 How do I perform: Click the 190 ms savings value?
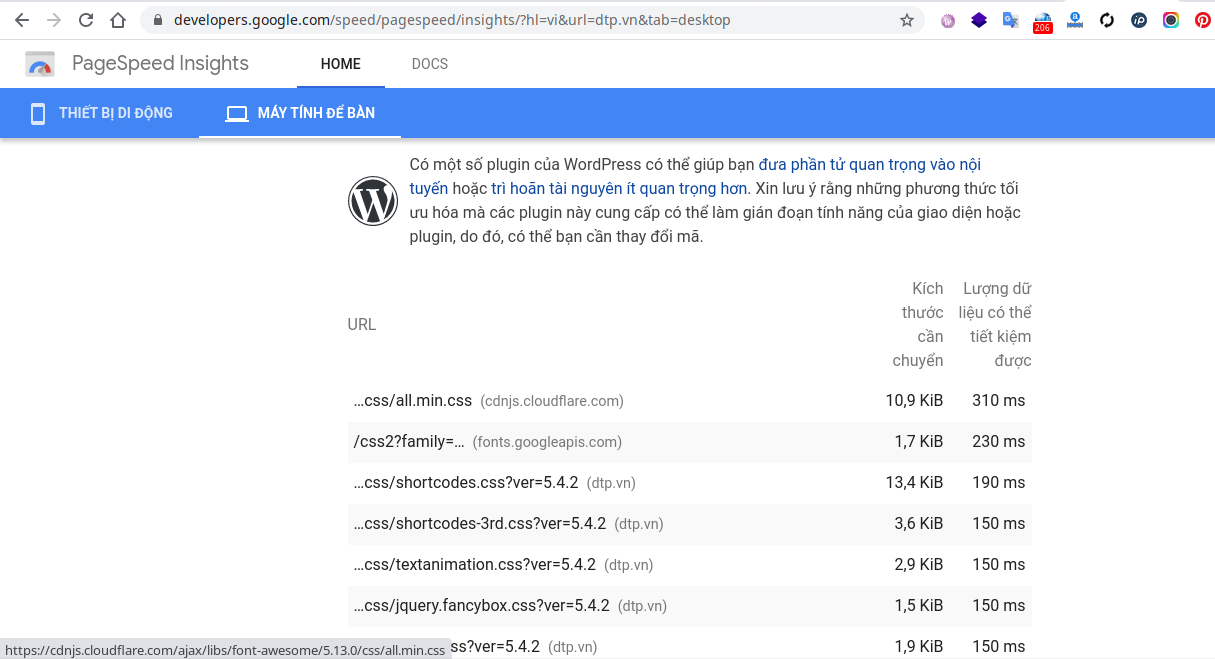click(999, 482)
